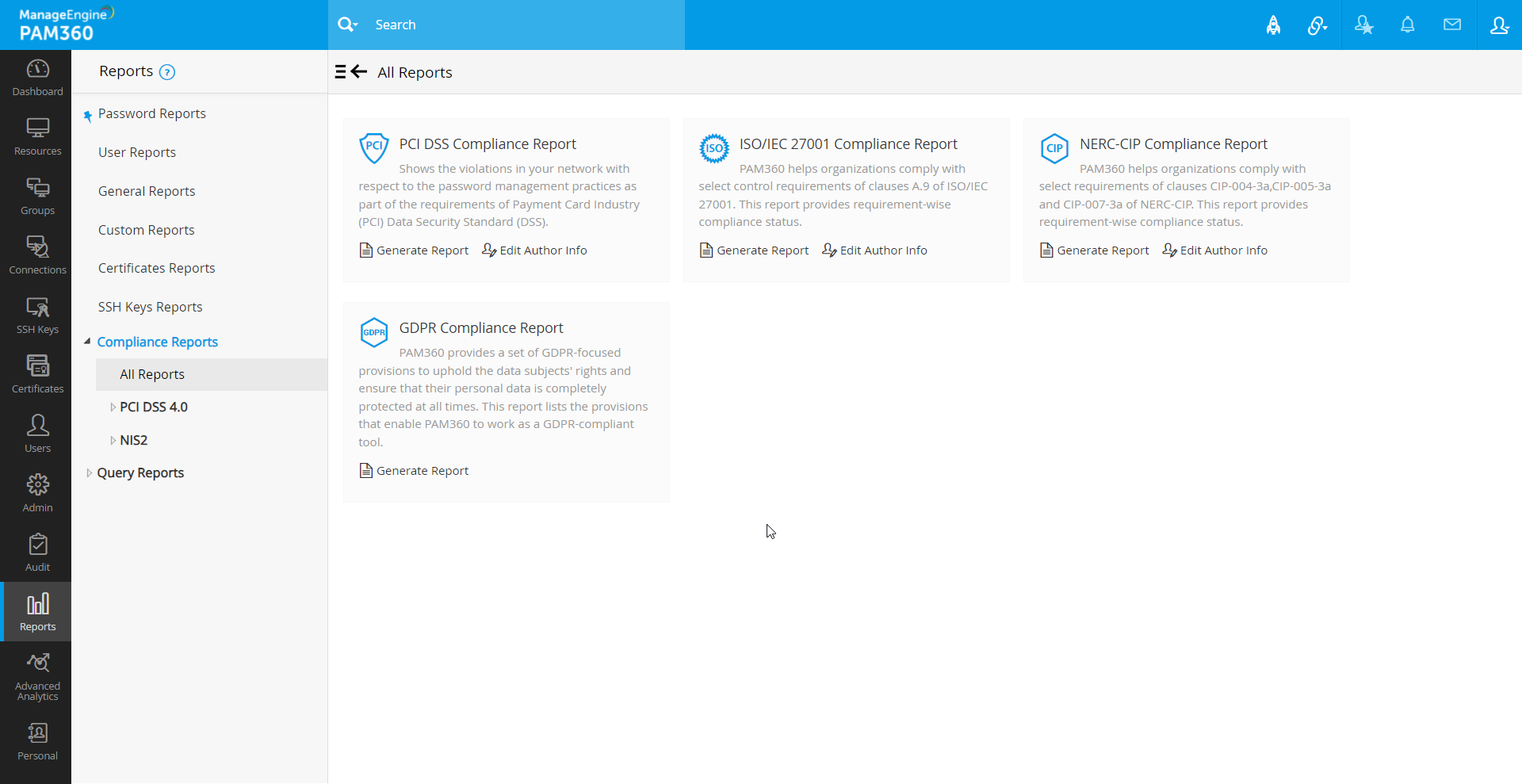Generate the PCI DSS Compliance Report

[414, 250]
